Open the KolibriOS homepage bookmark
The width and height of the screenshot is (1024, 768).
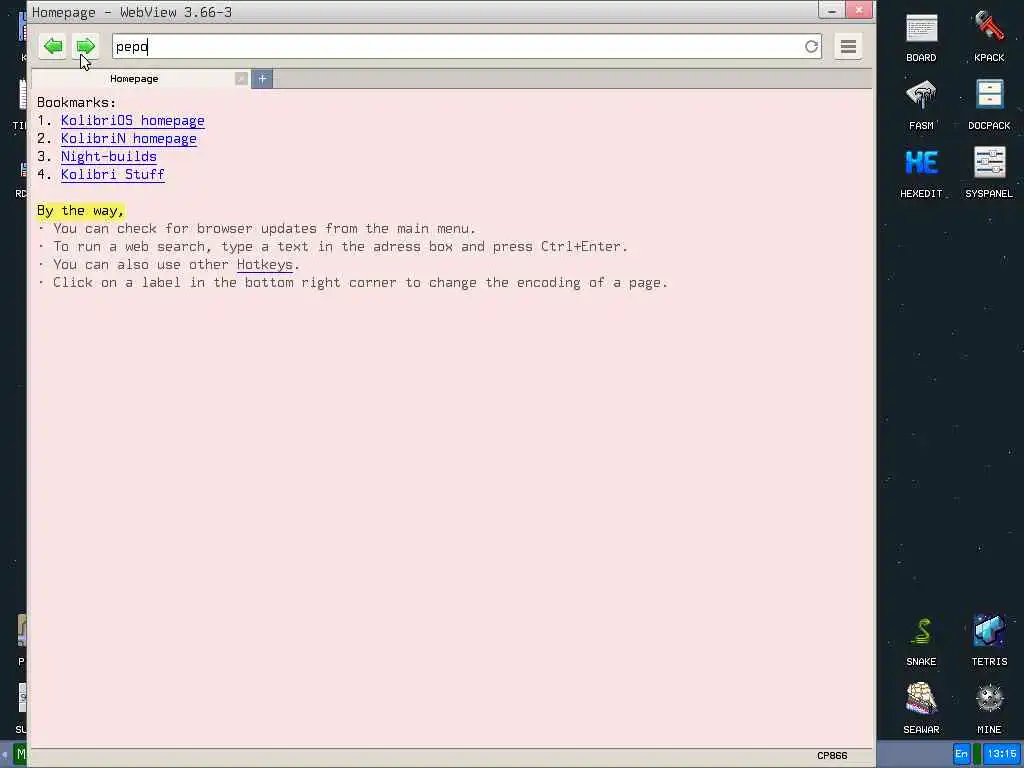[x=133, y=121]
